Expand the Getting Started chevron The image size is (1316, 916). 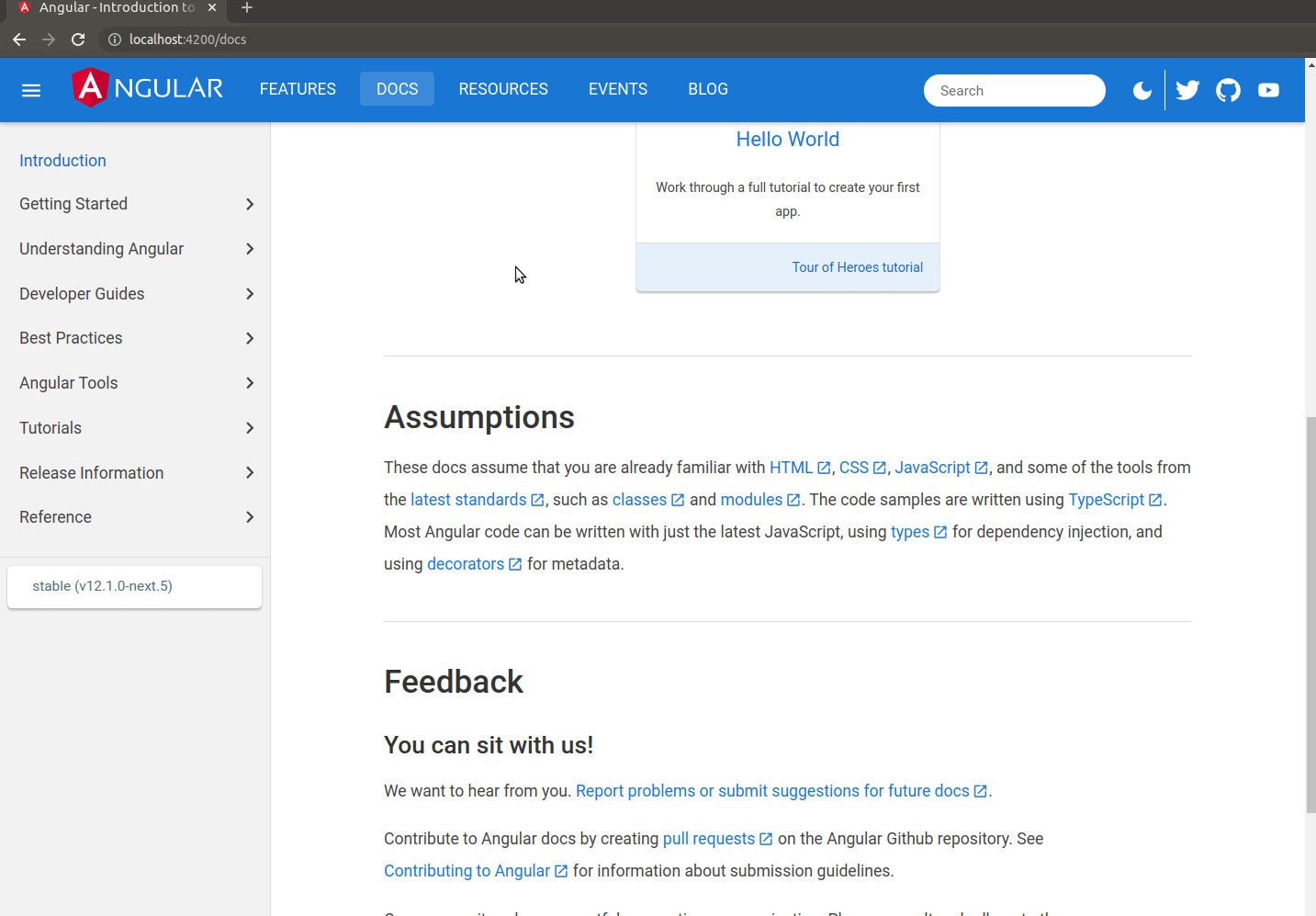click(x=250, y=204)
